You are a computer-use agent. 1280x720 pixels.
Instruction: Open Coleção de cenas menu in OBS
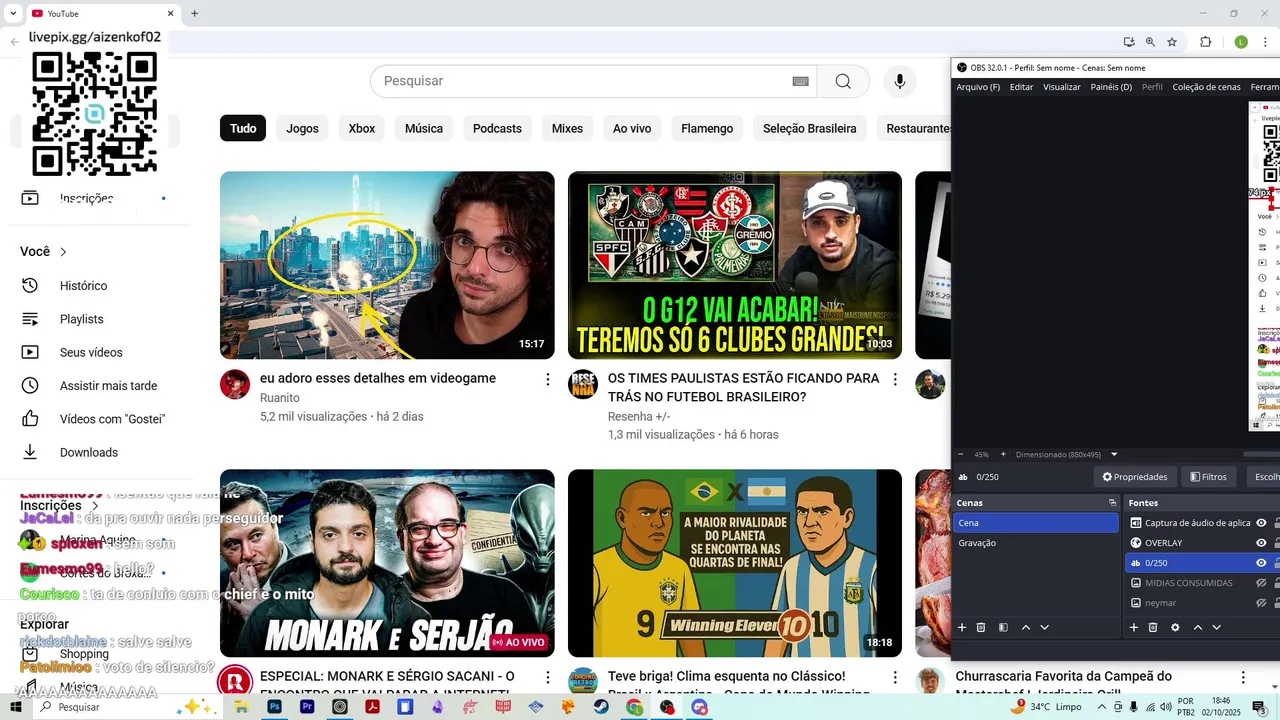pos(1206,87)
